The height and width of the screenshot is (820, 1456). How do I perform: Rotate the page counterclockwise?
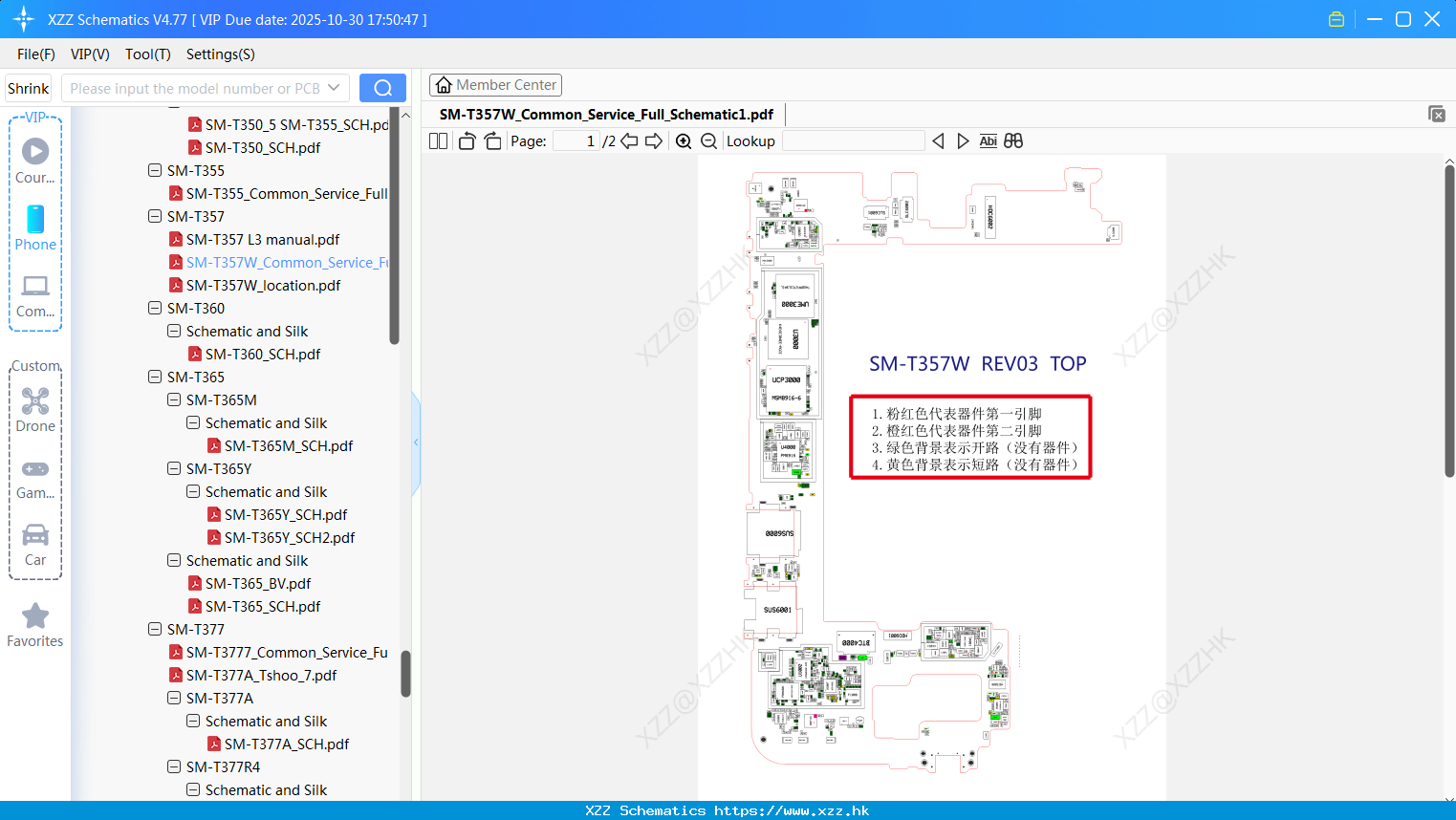(x=466, y=140)
